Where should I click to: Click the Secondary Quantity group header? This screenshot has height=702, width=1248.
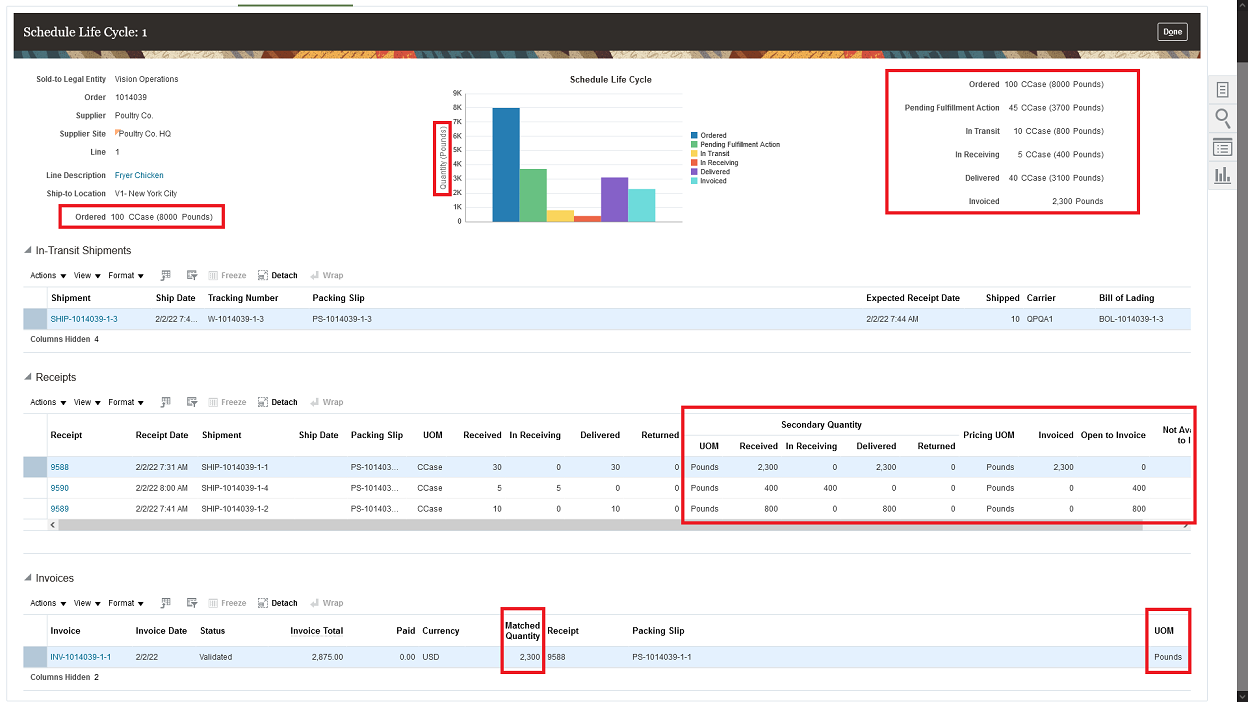(821, 425)
